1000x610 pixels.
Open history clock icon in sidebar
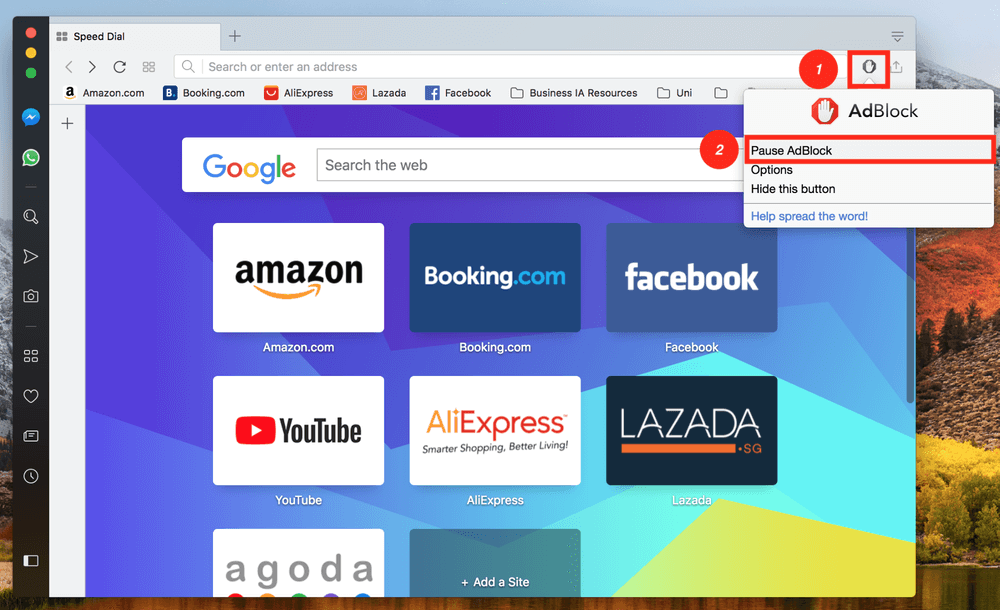(31, 476)
